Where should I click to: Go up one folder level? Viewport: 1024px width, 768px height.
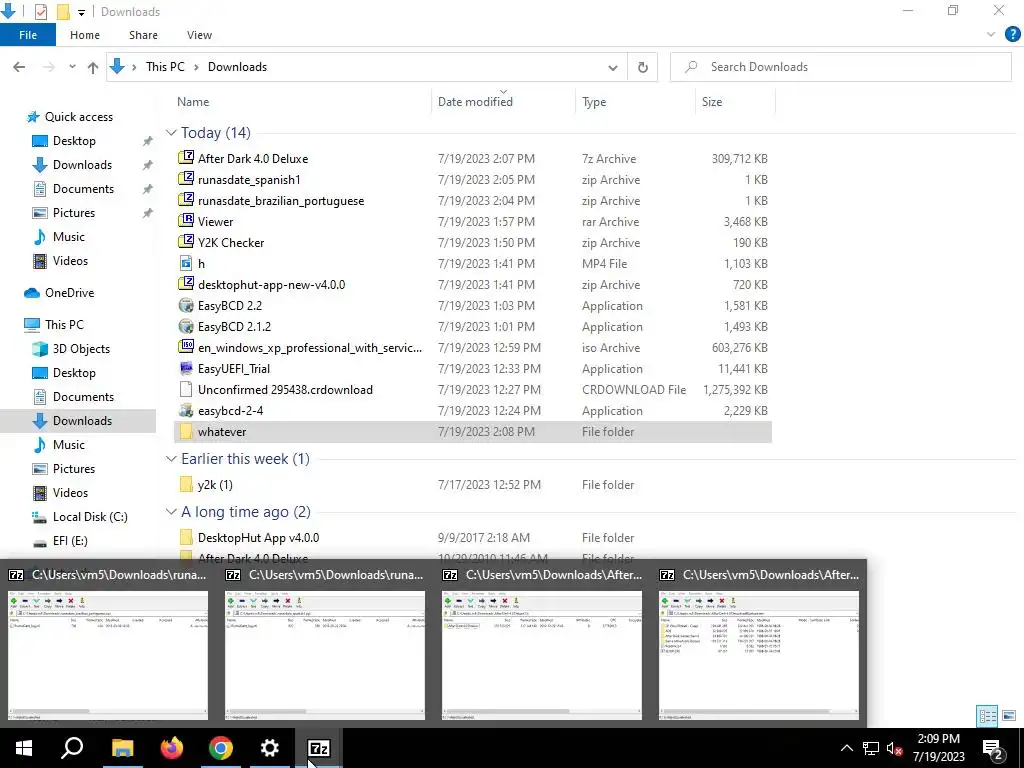pyautogui.click(x=93, y=67)
